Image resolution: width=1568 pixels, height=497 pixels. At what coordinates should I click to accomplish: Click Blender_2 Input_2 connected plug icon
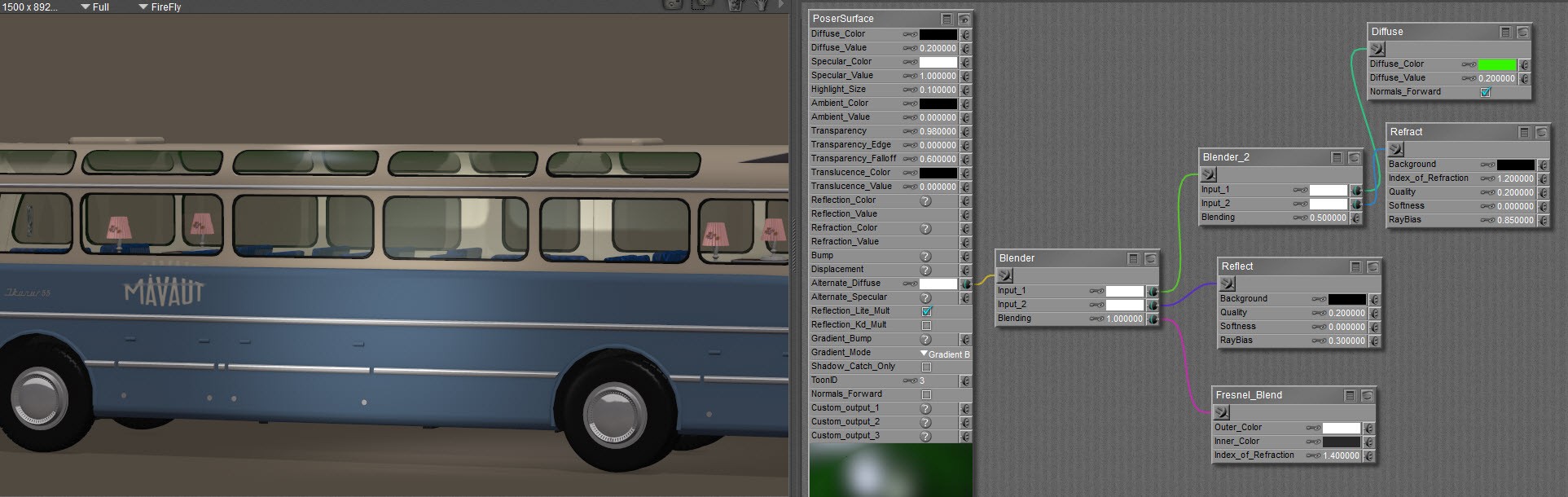click(1355, 204)
